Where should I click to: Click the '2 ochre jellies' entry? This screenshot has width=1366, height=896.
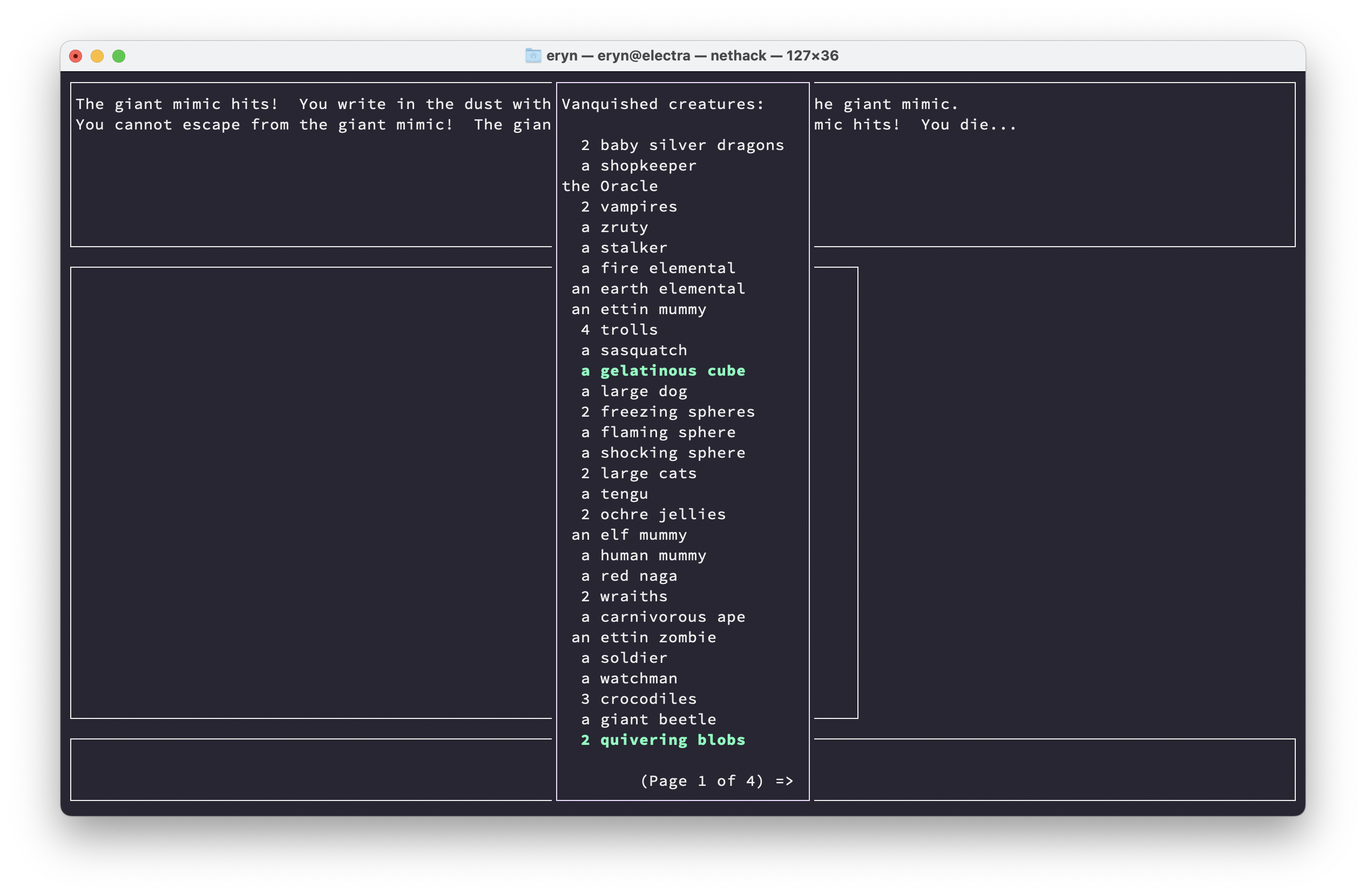pos(653,514)
